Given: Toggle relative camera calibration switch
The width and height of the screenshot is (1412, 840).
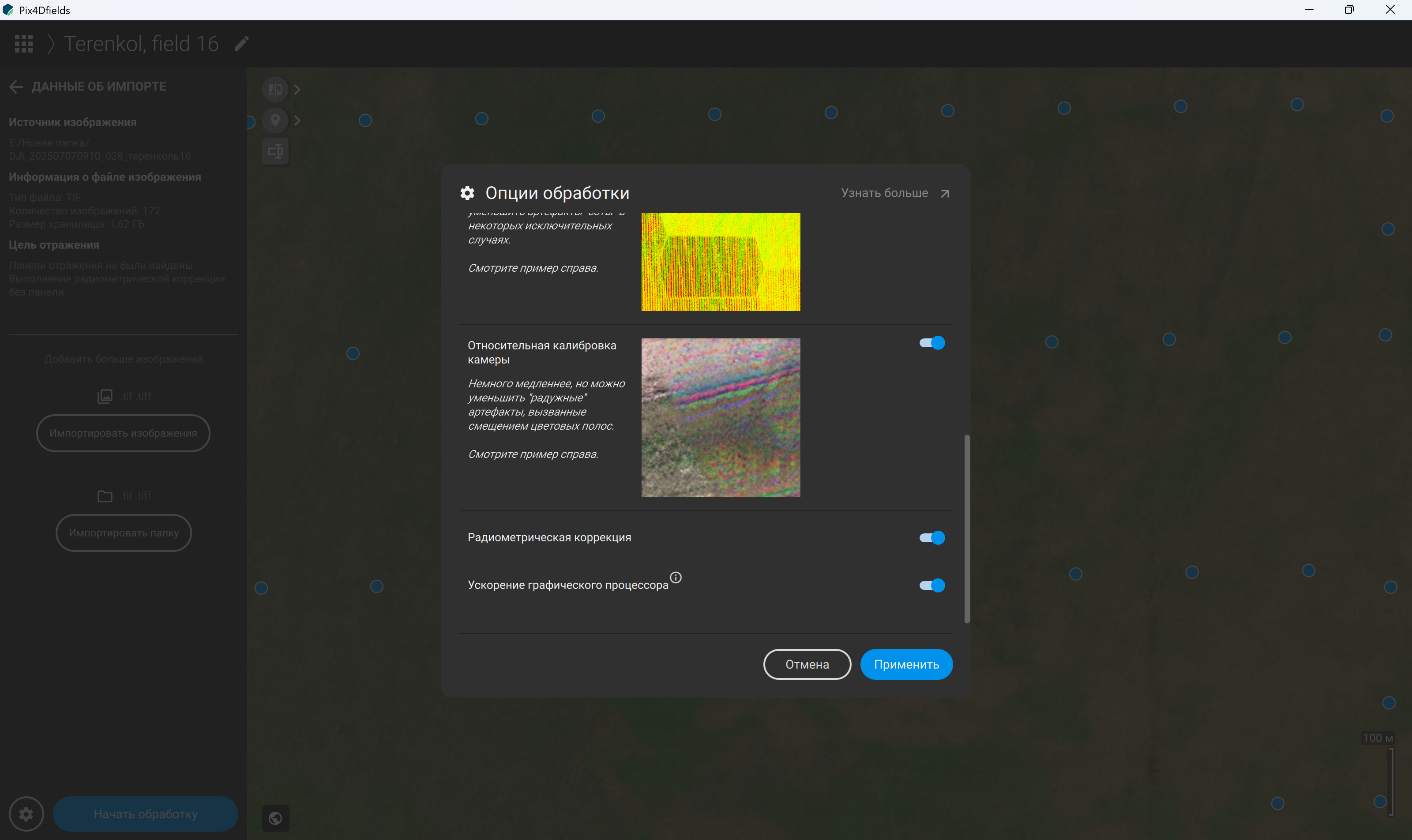Looking at the screenshot, I should [932, 343].
